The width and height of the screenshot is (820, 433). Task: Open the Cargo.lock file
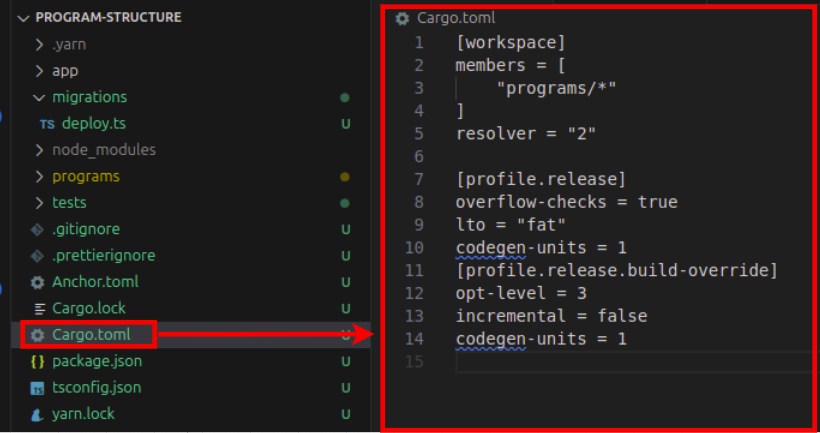[89, 308]
